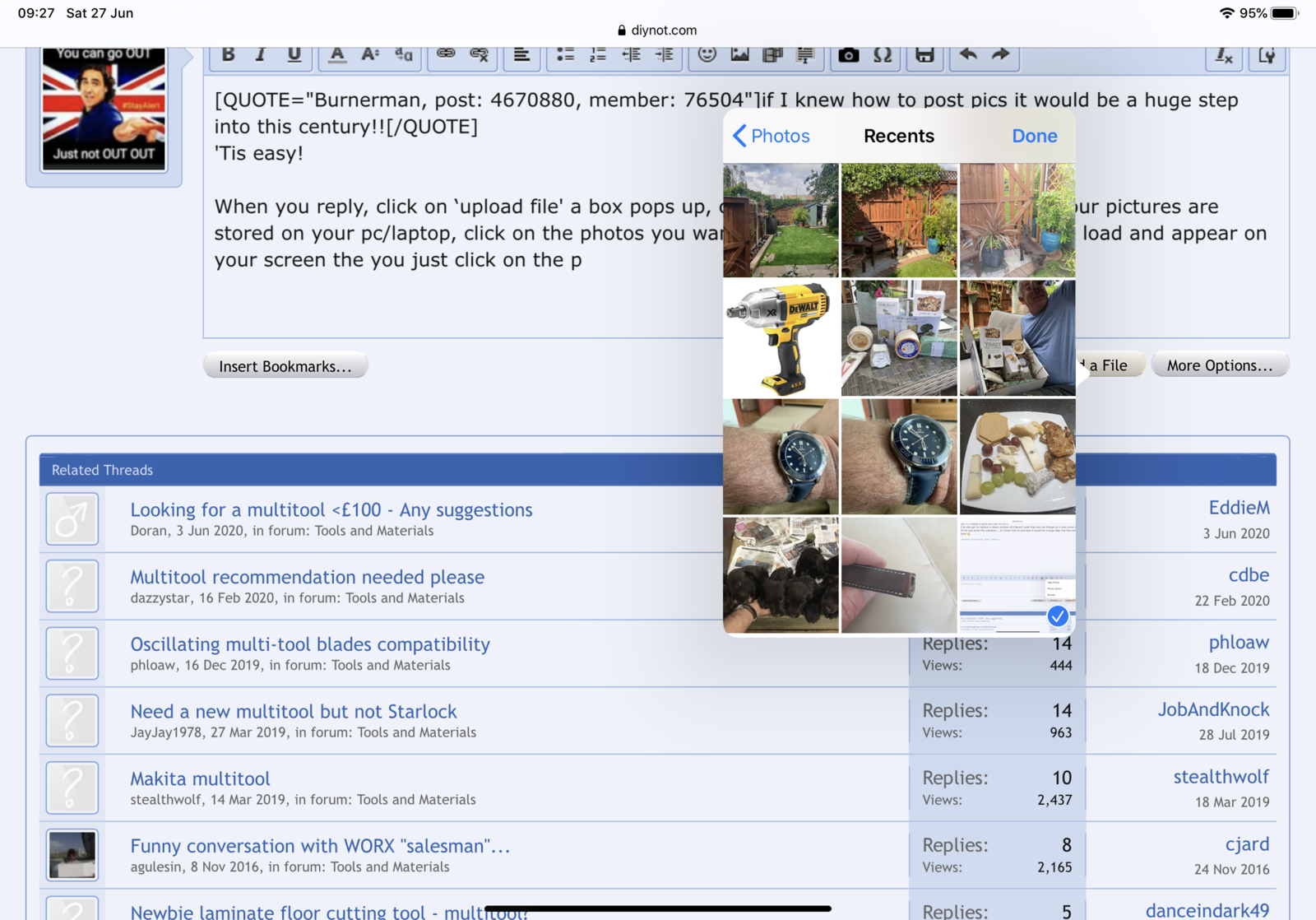Click the Insert Bookmarks button
Screen dimensions: 1316x920
click(x=285, y=366)
